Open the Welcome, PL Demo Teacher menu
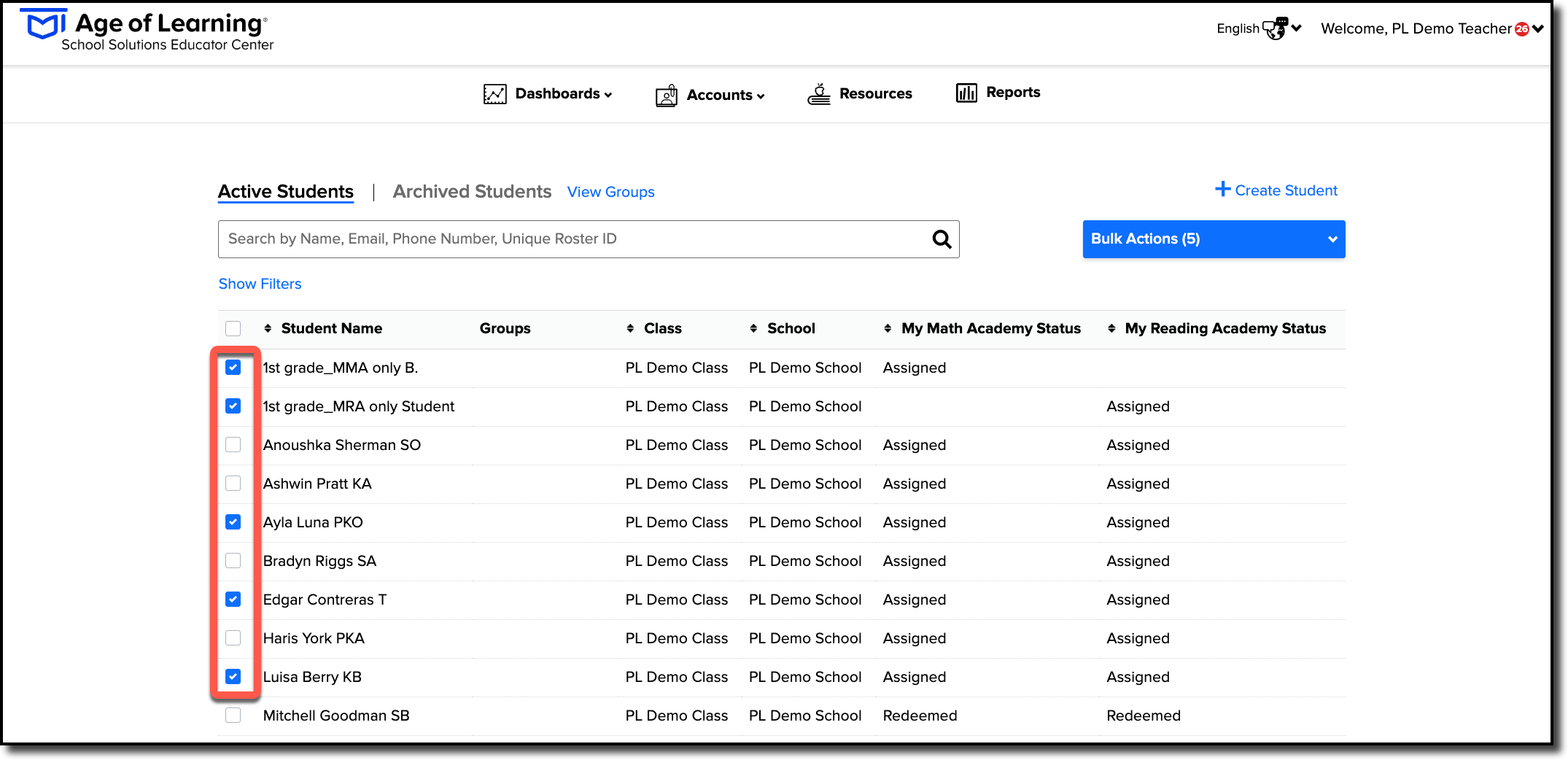 [x=1432, y=28]
